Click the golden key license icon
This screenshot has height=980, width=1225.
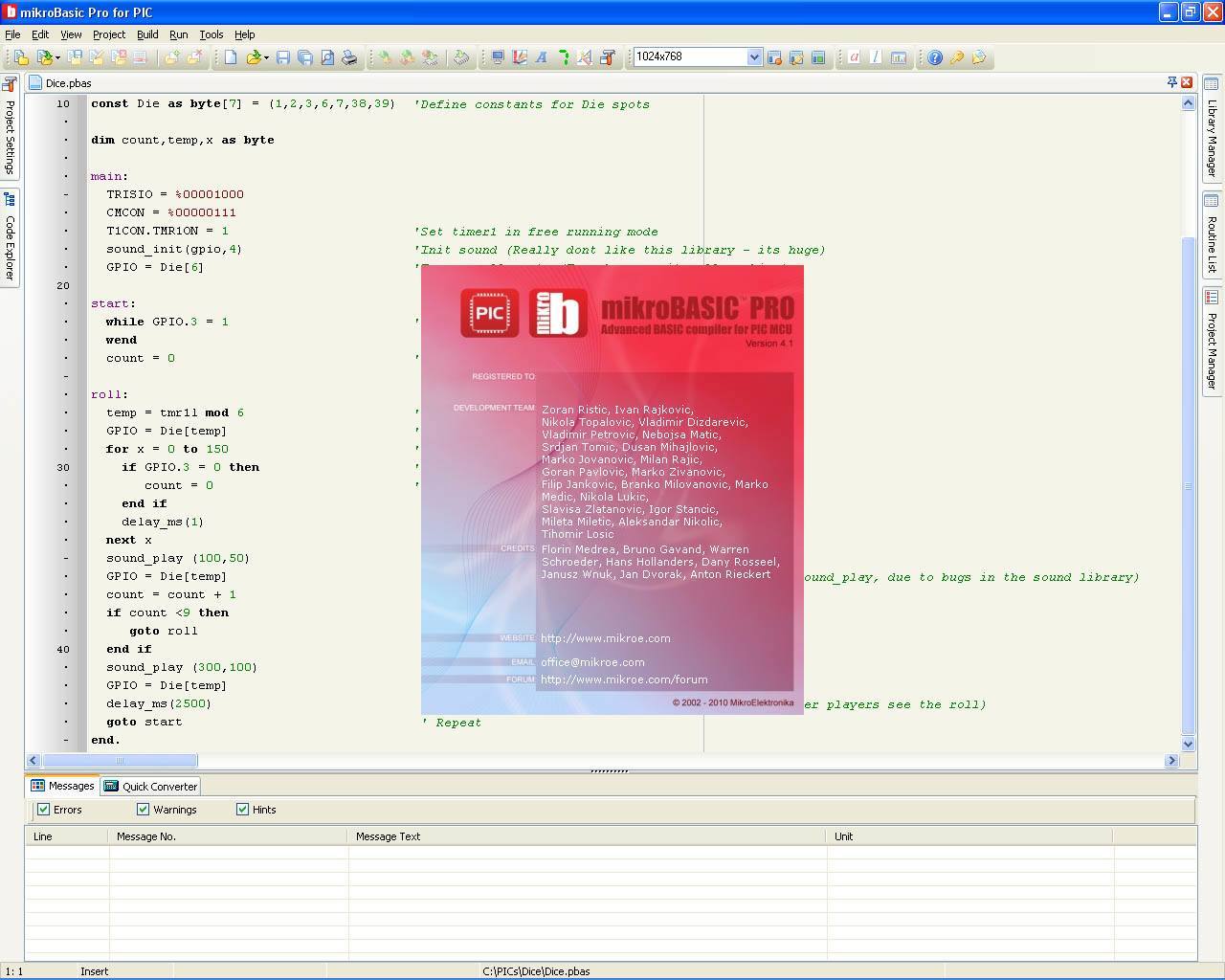[x=956, y=57]
